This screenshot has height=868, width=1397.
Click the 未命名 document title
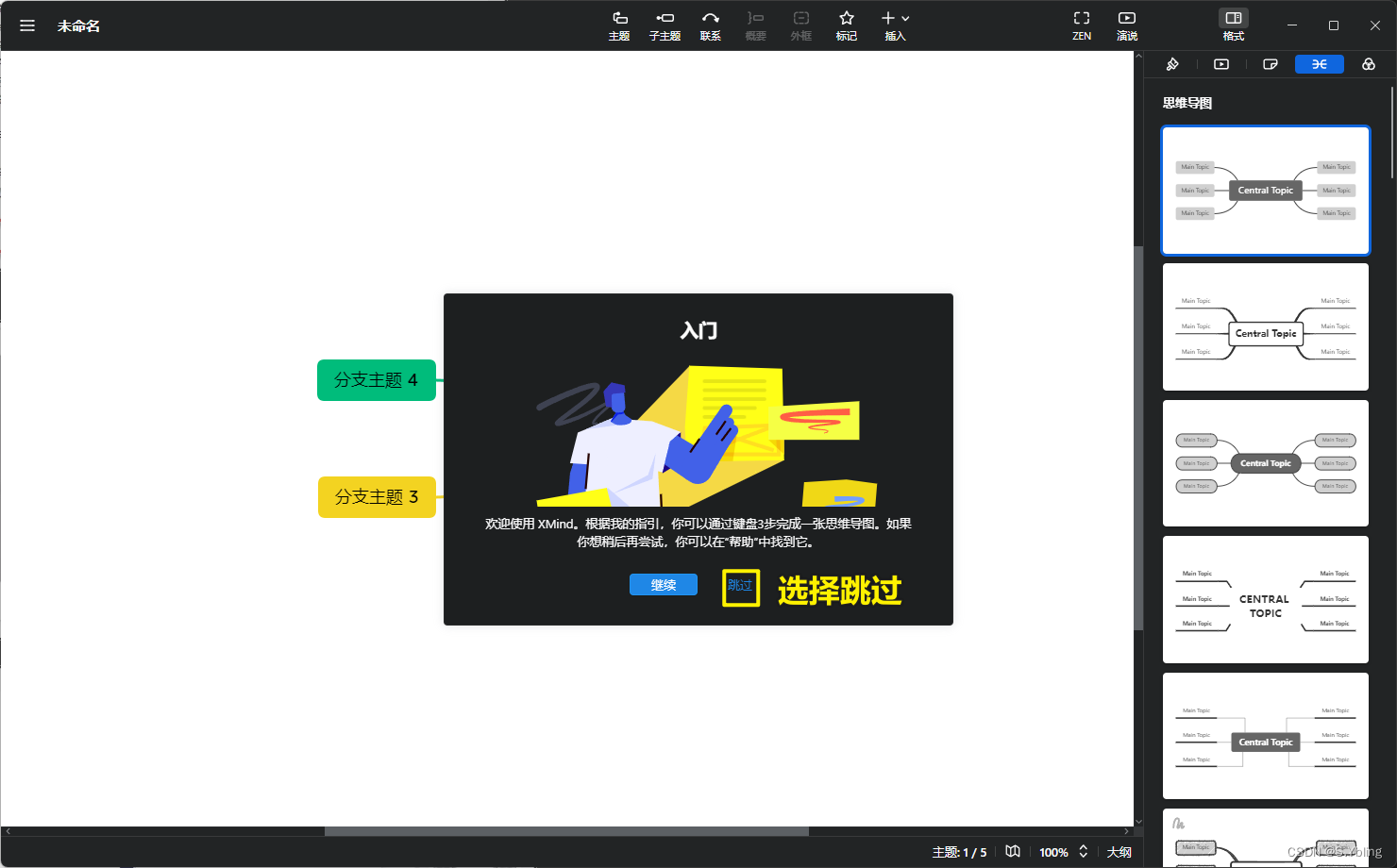coord(78,25)
